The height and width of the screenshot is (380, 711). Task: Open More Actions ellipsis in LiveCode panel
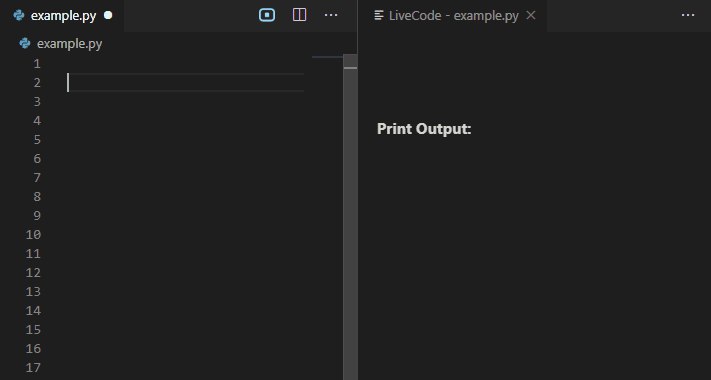(688, 15)
